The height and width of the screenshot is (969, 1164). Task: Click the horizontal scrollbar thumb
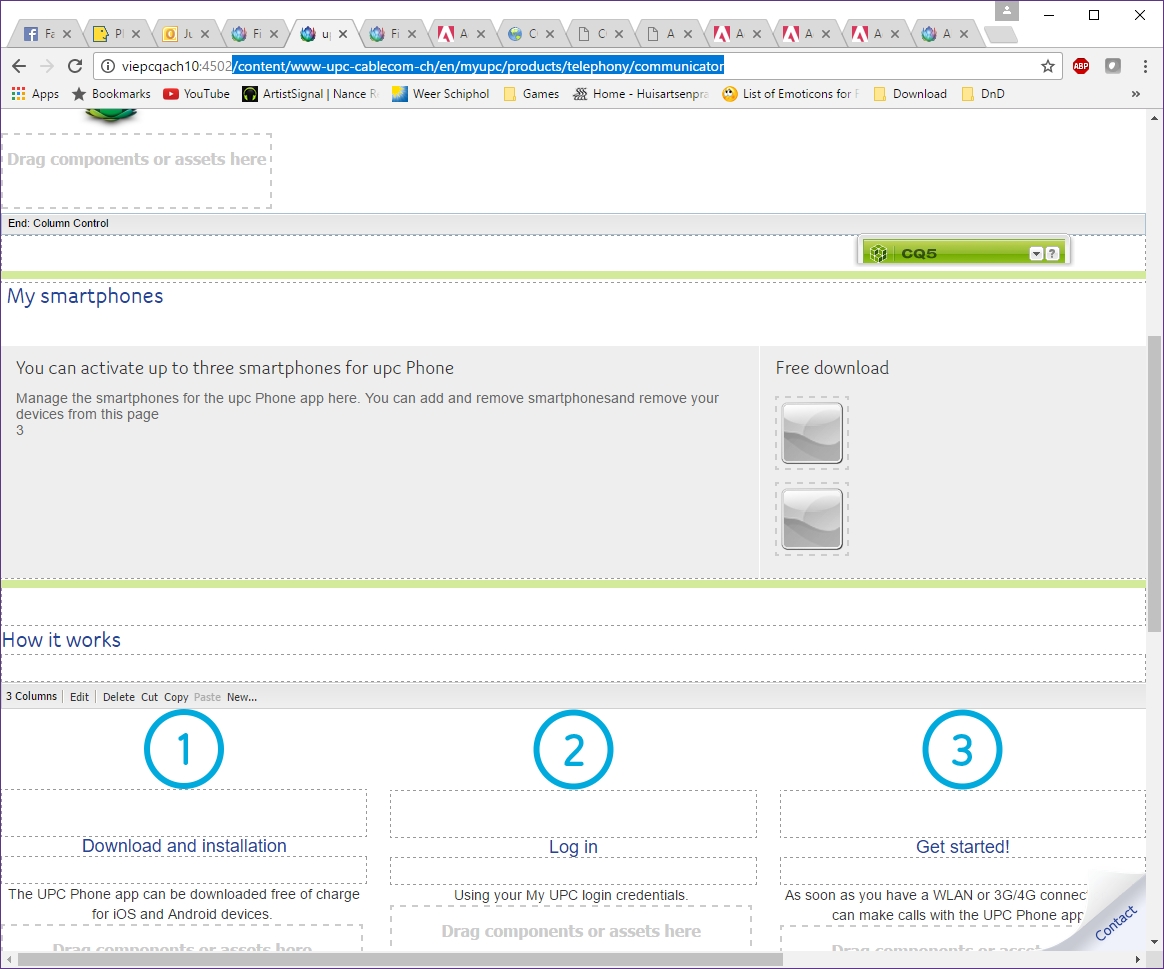(400, 960)
